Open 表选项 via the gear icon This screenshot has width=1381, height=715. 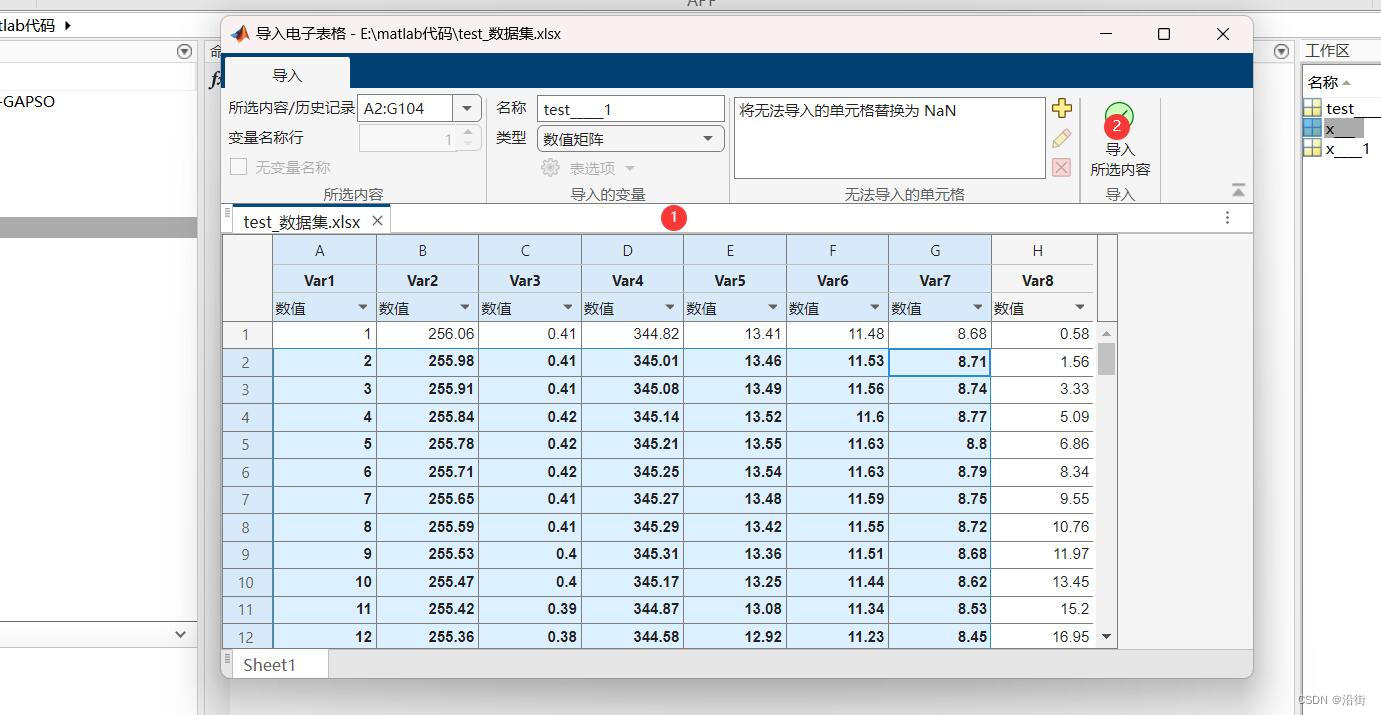(550, 167)
